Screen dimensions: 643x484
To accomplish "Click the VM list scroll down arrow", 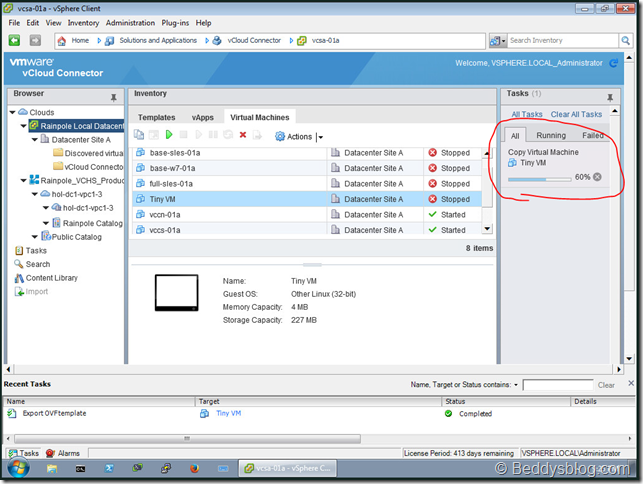I will pyautogui.click(x=487, y=229).
